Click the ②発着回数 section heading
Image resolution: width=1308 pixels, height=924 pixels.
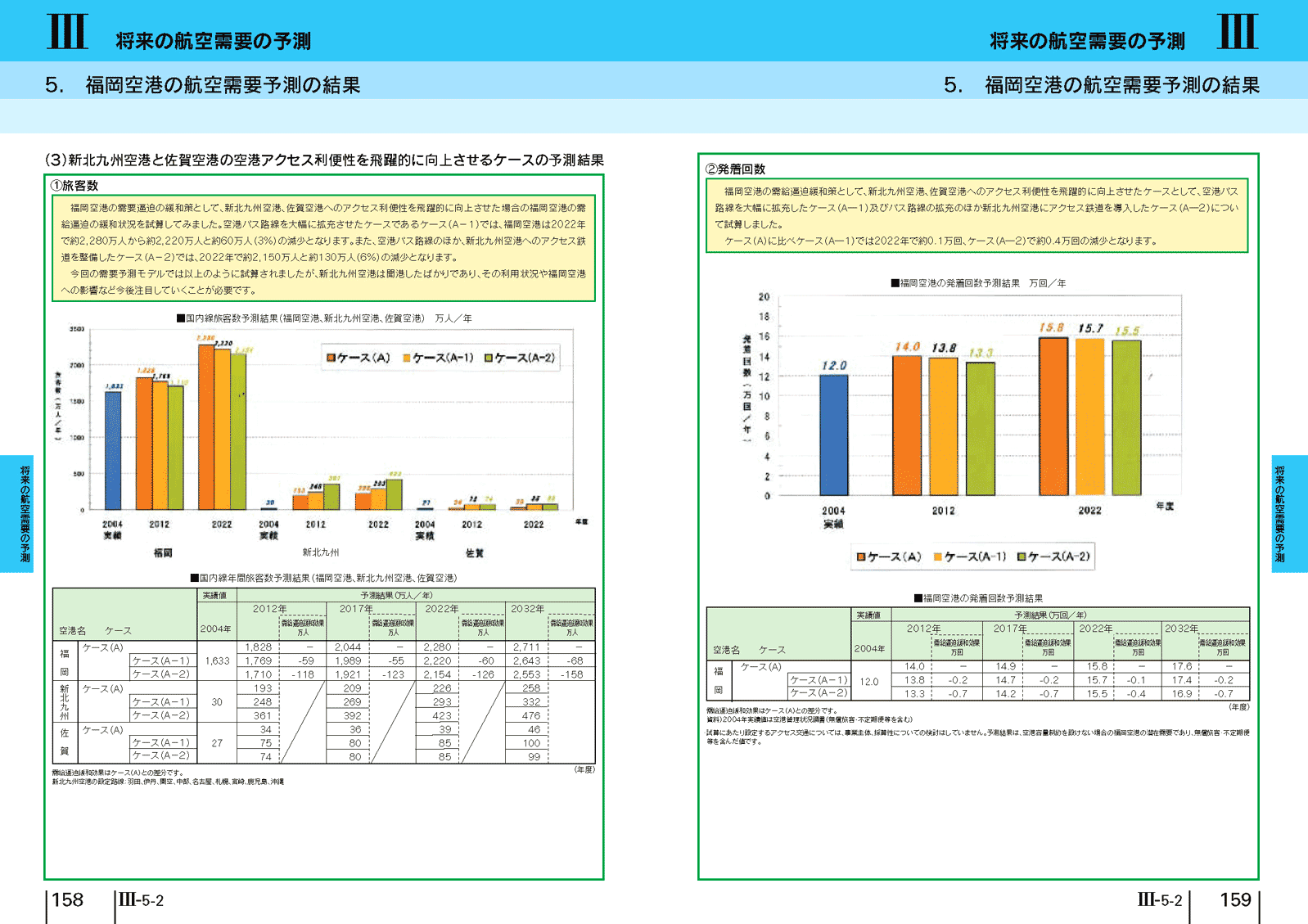point(735,169)
